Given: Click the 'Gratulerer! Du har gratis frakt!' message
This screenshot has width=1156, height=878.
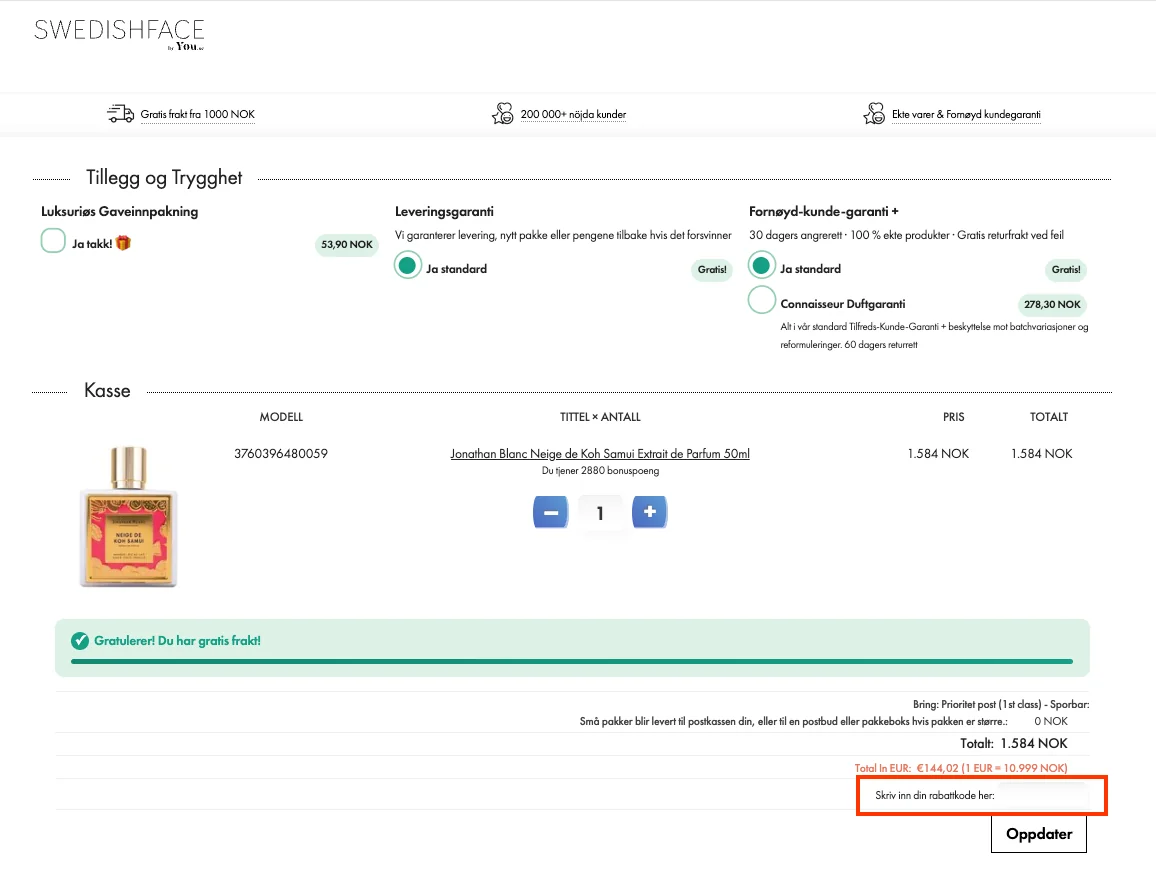Looking at the screenshot, I should point(177,641).
